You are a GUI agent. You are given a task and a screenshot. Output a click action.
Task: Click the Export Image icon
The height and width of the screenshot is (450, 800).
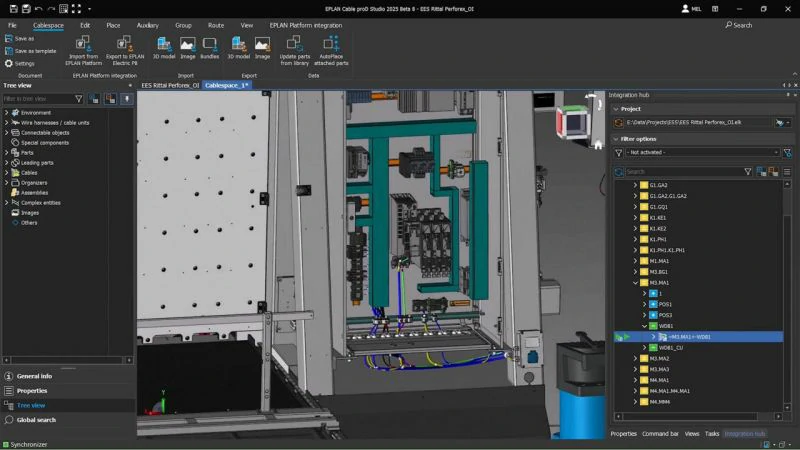[262, 44]
